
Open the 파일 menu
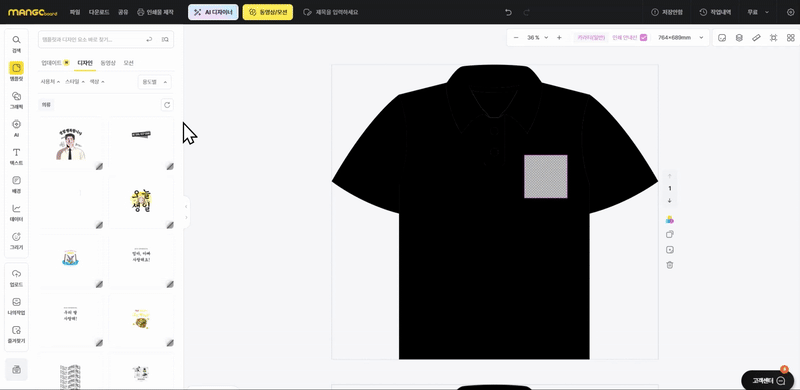coord(75,12)
